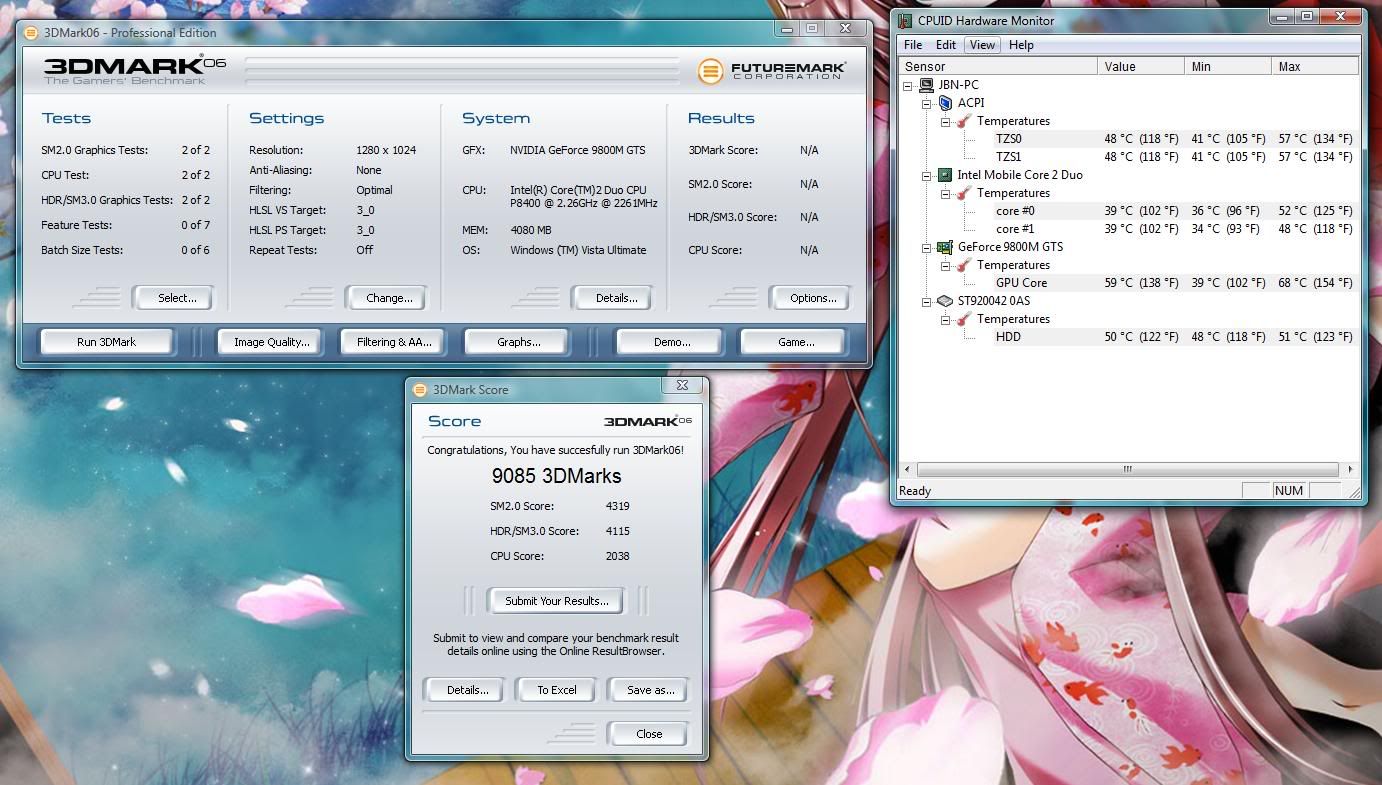Click the Max column header

tap(1315, 66)
